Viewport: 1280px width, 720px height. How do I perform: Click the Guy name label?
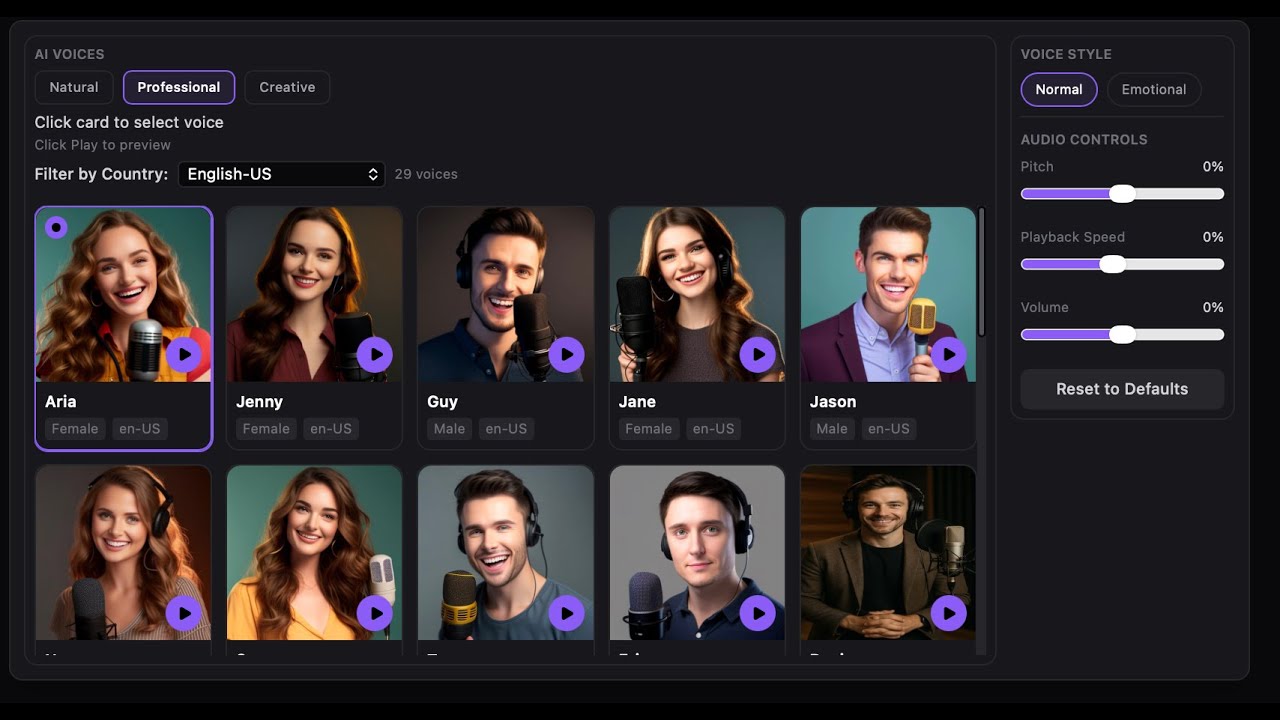443,402
